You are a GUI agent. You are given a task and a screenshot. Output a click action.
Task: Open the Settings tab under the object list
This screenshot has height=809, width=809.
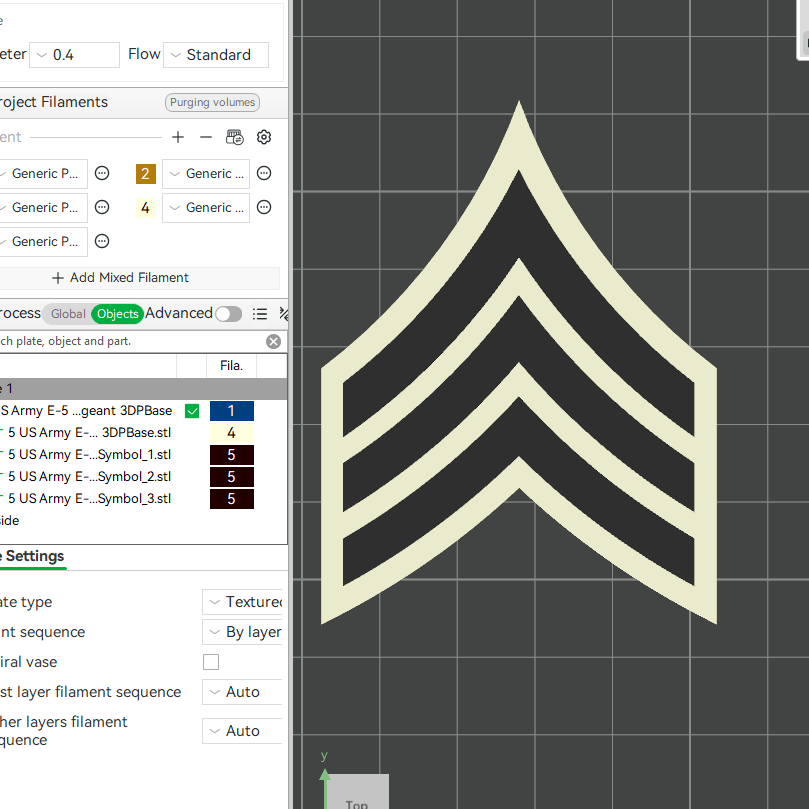tap(33, 557)
